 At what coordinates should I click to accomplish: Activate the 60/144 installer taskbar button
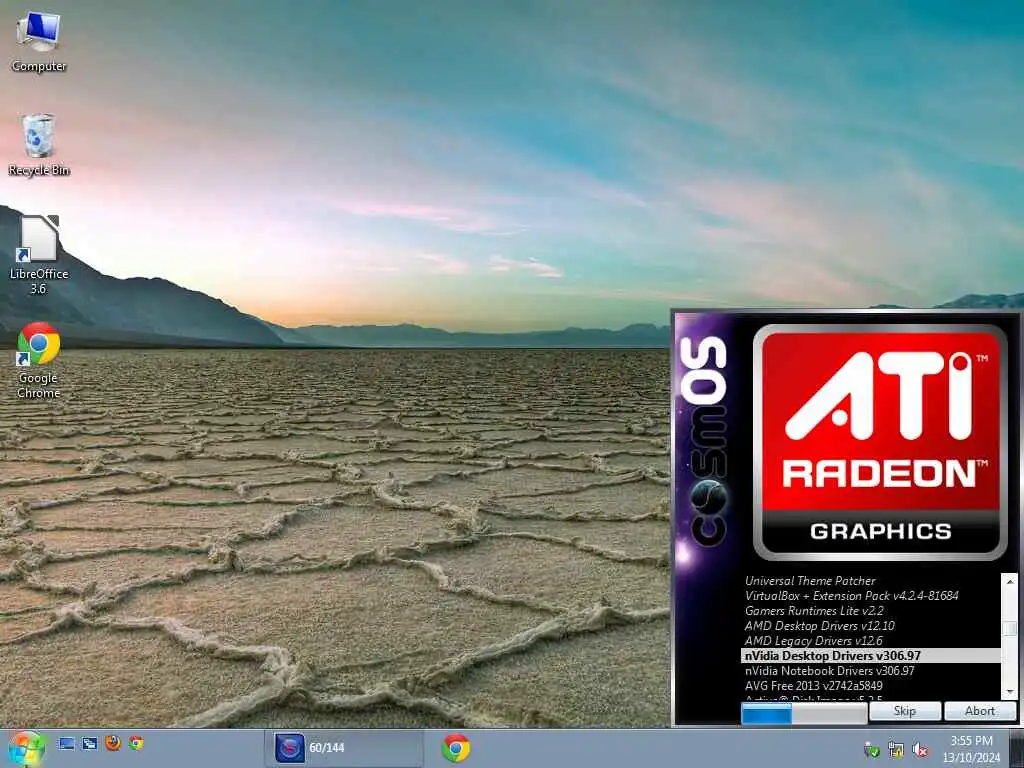point(344,748)
